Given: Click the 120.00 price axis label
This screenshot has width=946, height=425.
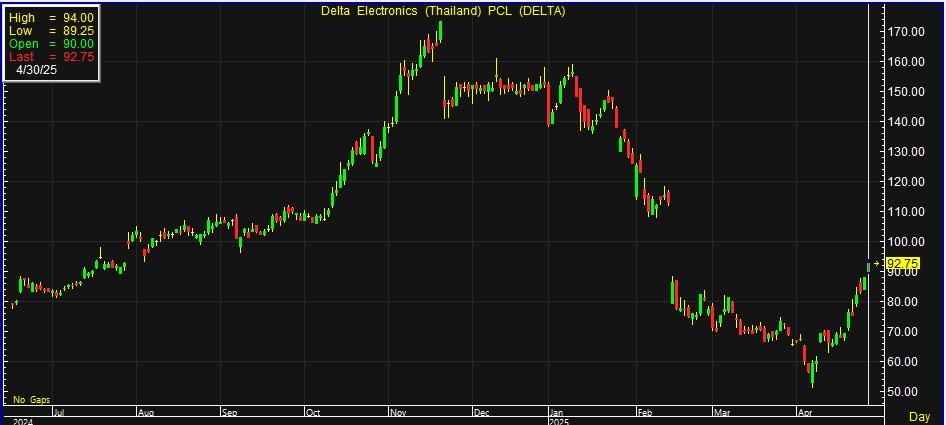Looking at the screenshot, I should (907, 182).
